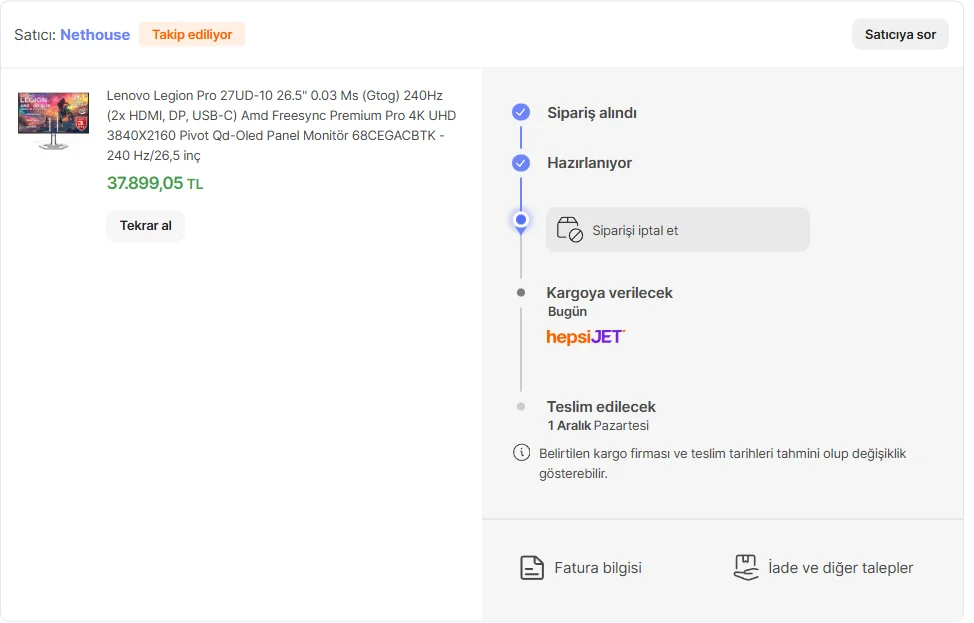Open the Lenovo monitor product thumbnail
Image resolution: width=974 pixels, height=623 pixels.
click(x=53, y=121)
